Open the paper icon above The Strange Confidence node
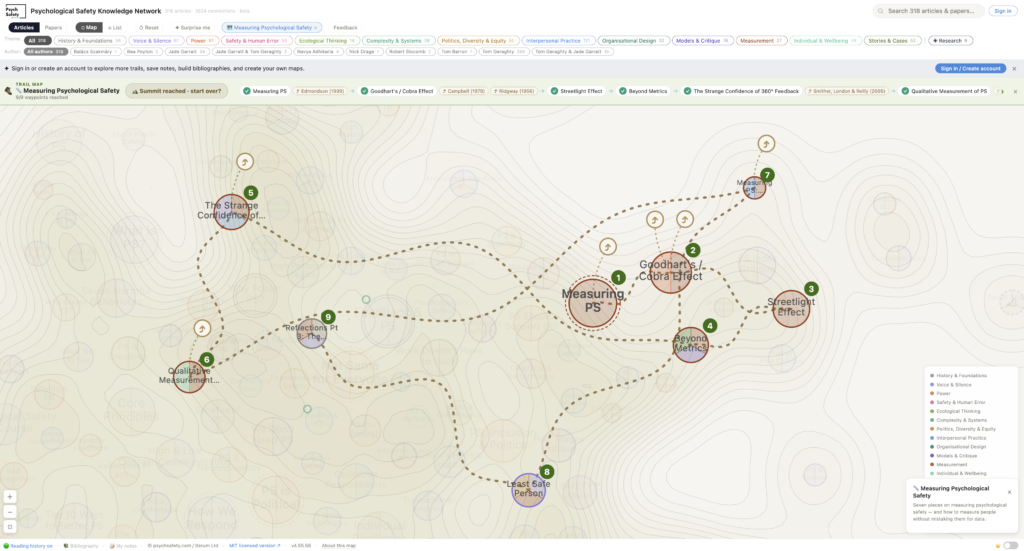 (245, 161)
